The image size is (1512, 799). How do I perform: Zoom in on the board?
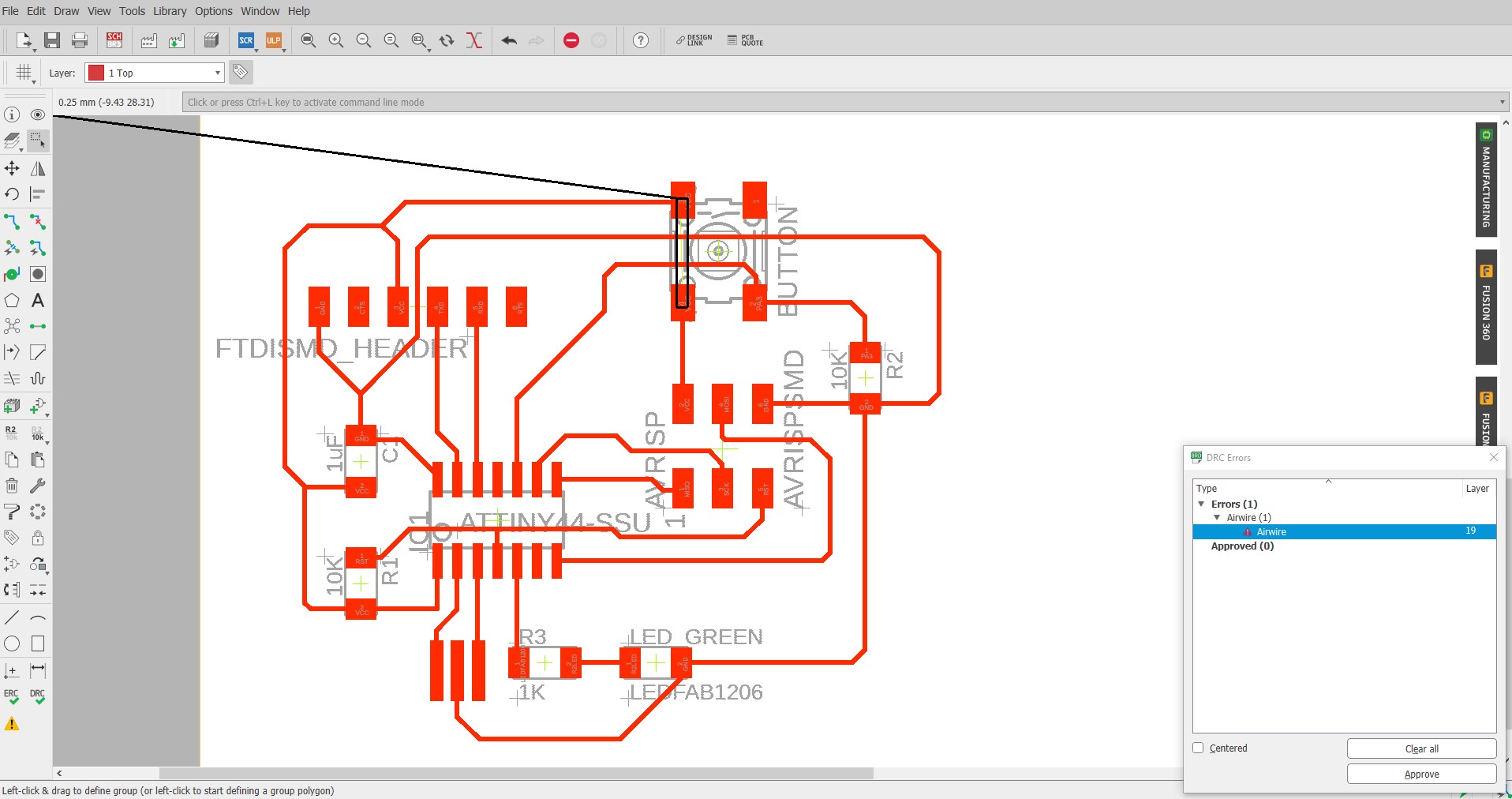(x=336, y=40)
